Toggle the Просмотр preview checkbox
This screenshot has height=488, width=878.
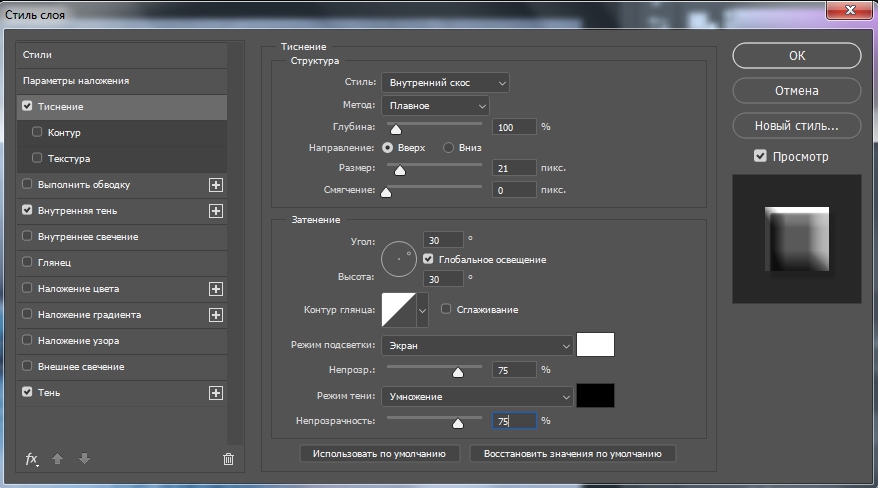click(x=760, y=156)
